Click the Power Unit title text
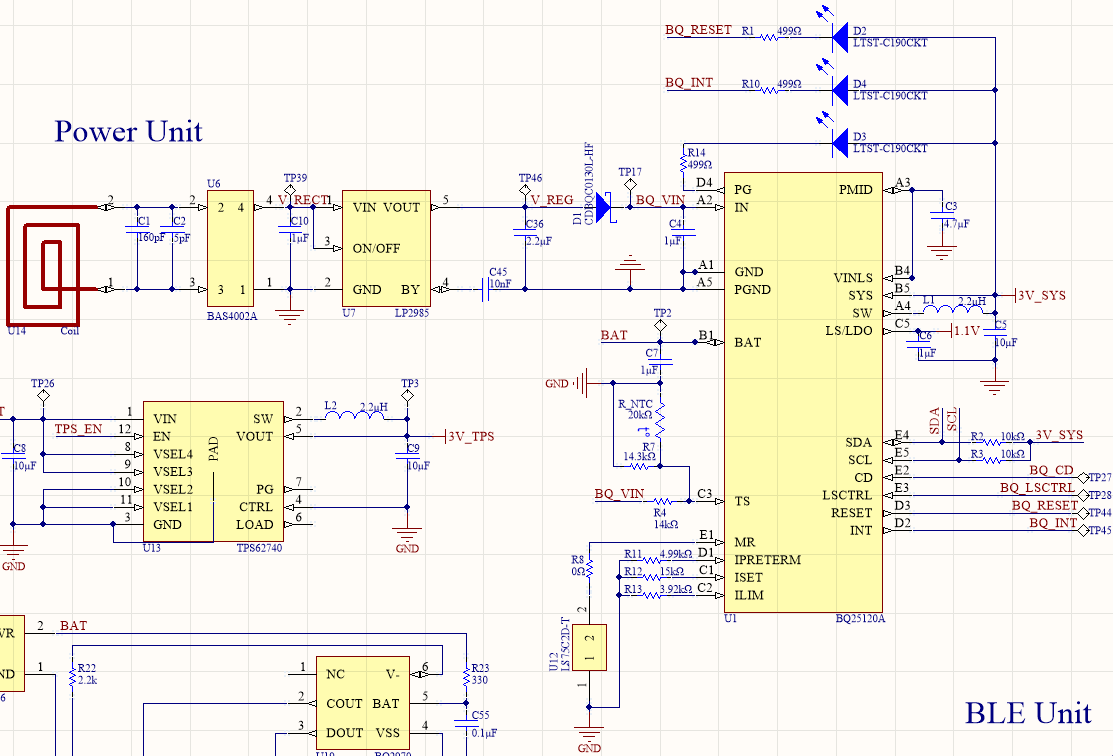 tap(128, 131)
